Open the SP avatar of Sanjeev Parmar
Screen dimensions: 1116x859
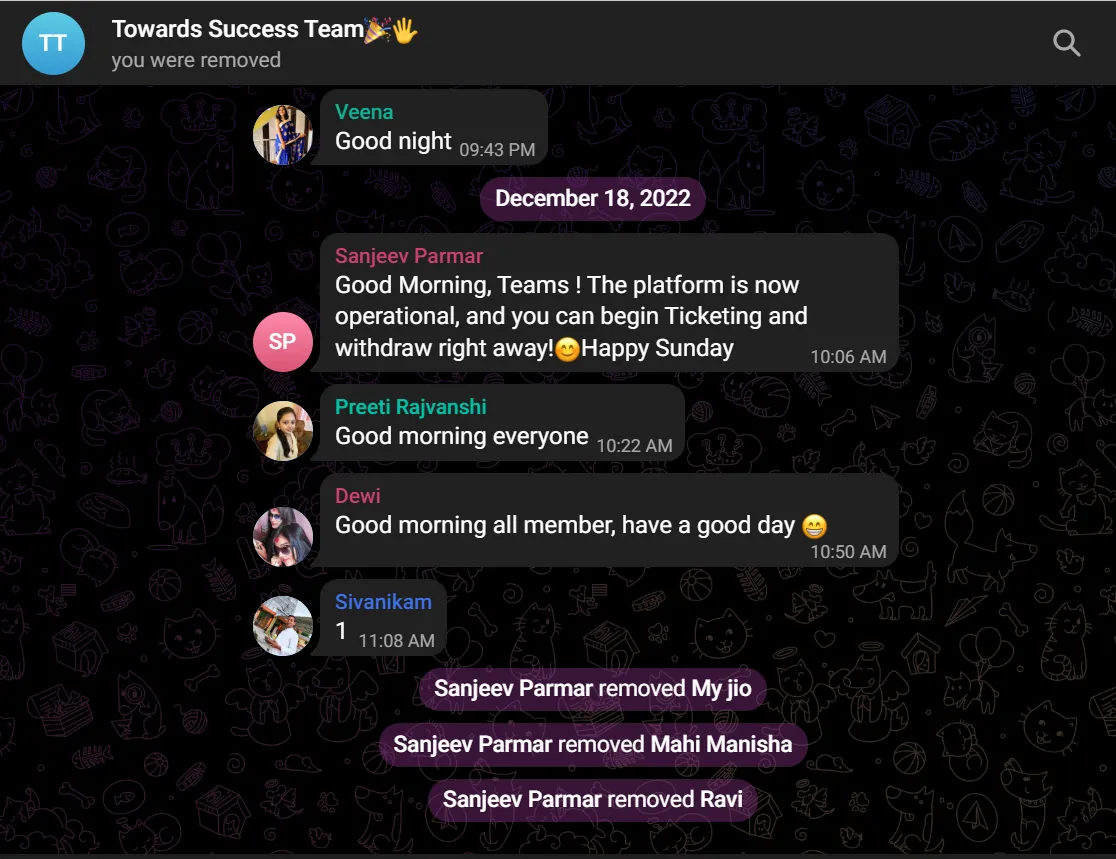[x=283, y=342]
